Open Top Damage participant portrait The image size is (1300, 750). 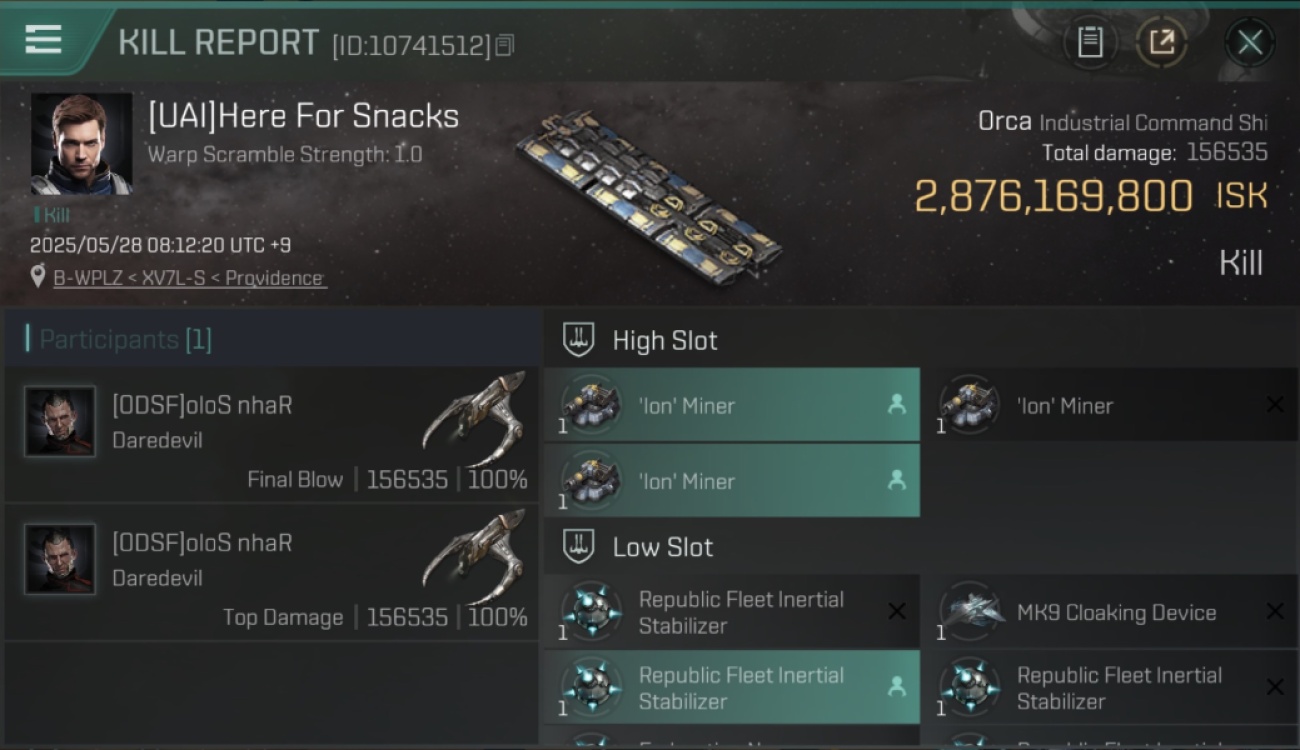click(x=60, y=560)
